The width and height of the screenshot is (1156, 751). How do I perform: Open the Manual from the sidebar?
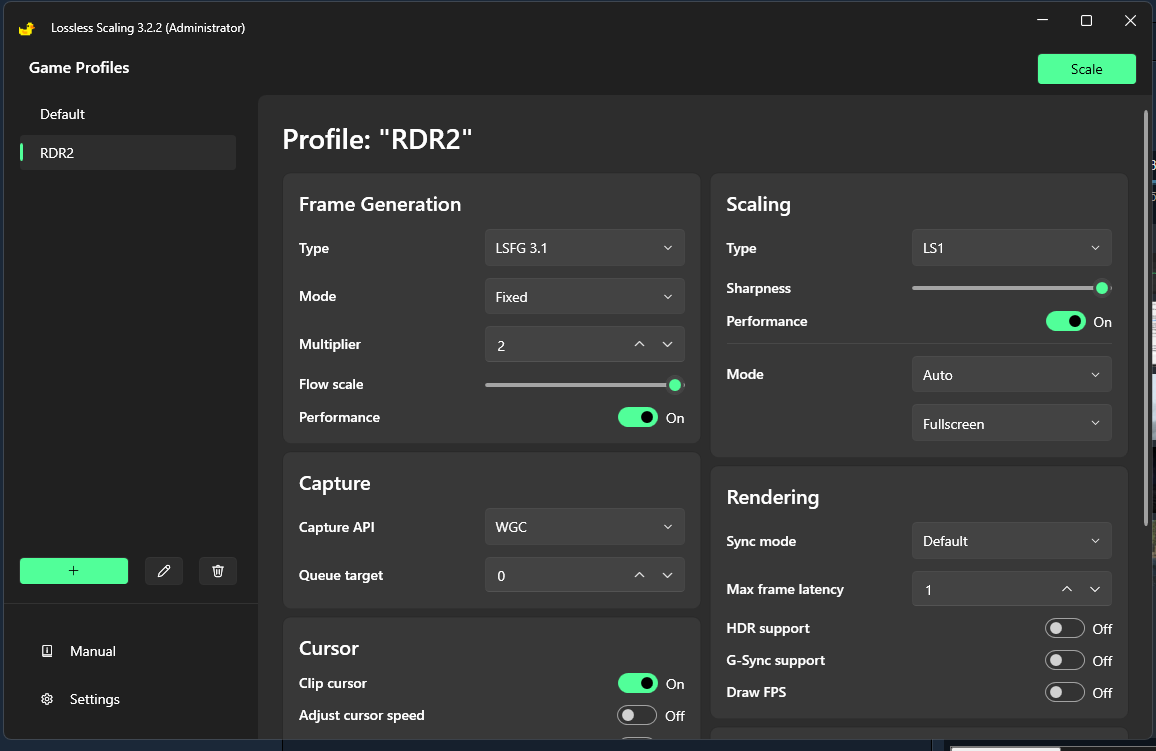(92, 651)
